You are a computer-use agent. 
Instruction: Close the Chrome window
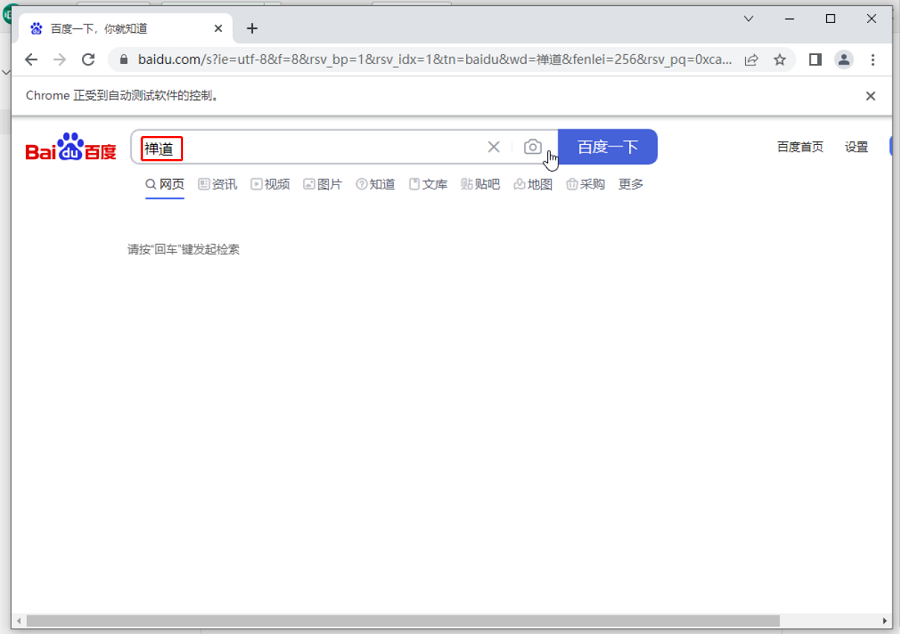pos(871,19)
